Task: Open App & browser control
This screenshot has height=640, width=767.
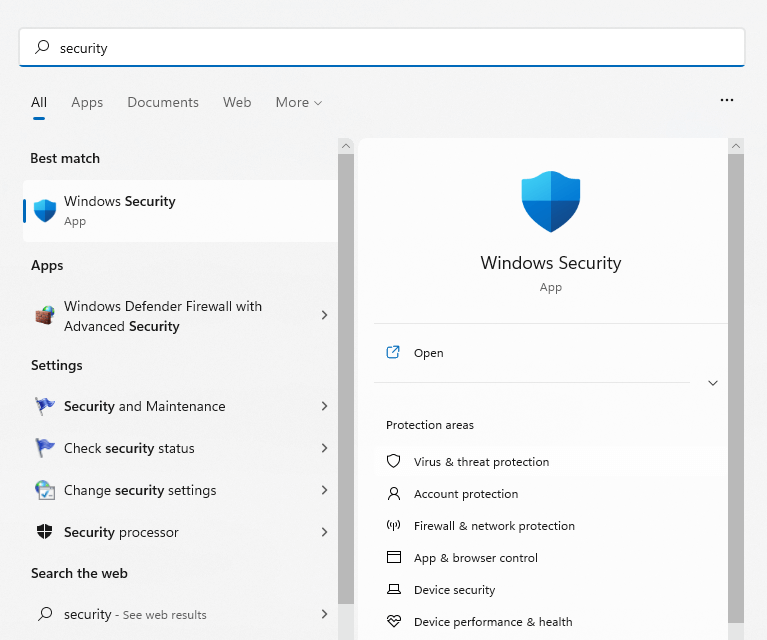Action: click(475, 558)
